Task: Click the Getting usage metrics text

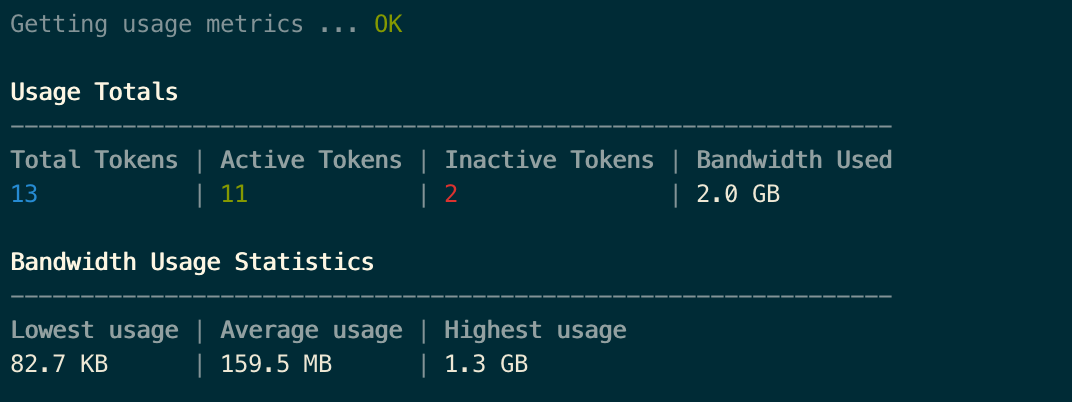Action: (x=157, y=25)
